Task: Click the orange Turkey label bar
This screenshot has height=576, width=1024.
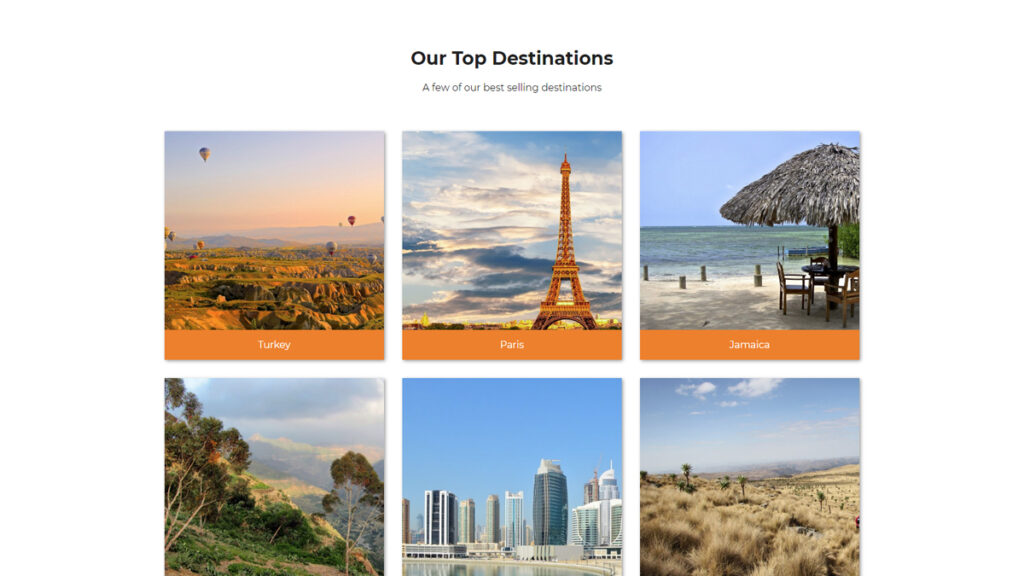Action: pos(274,345)
